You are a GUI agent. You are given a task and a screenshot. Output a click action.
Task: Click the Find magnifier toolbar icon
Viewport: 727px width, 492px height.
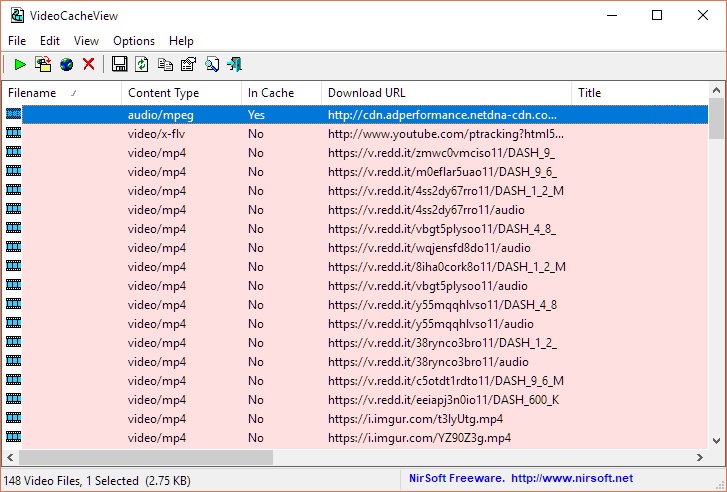212,64
